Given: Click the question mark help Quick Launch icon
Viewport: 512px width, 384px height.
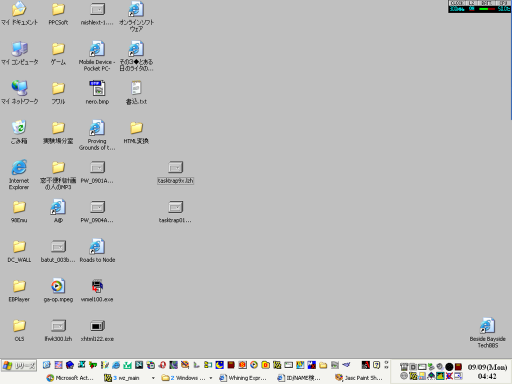Looking at the screenshot, I should (x=376, y=365).
